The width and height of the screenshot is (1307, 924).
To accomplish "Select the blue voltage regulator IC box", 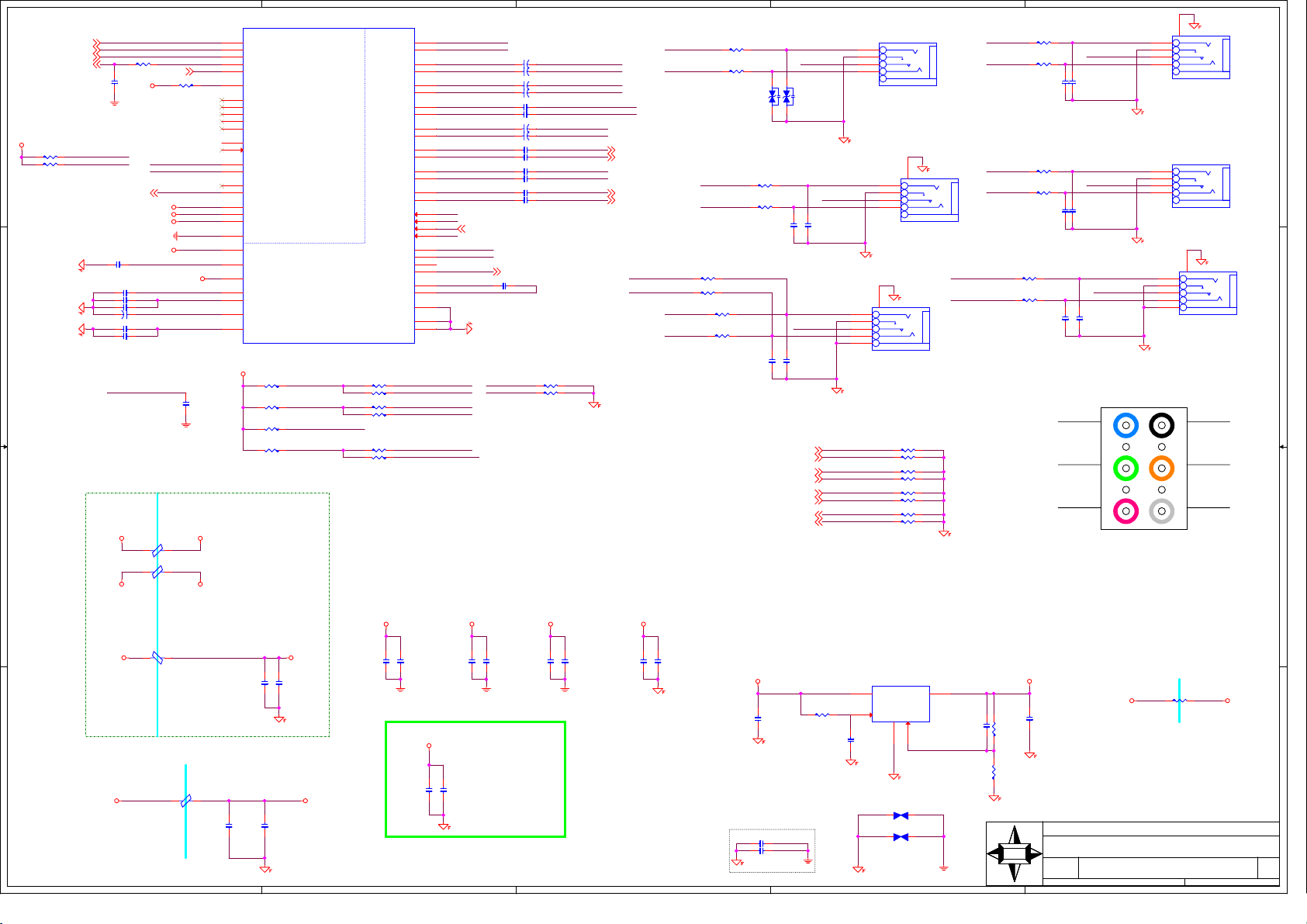I will (x=901, y=704).
